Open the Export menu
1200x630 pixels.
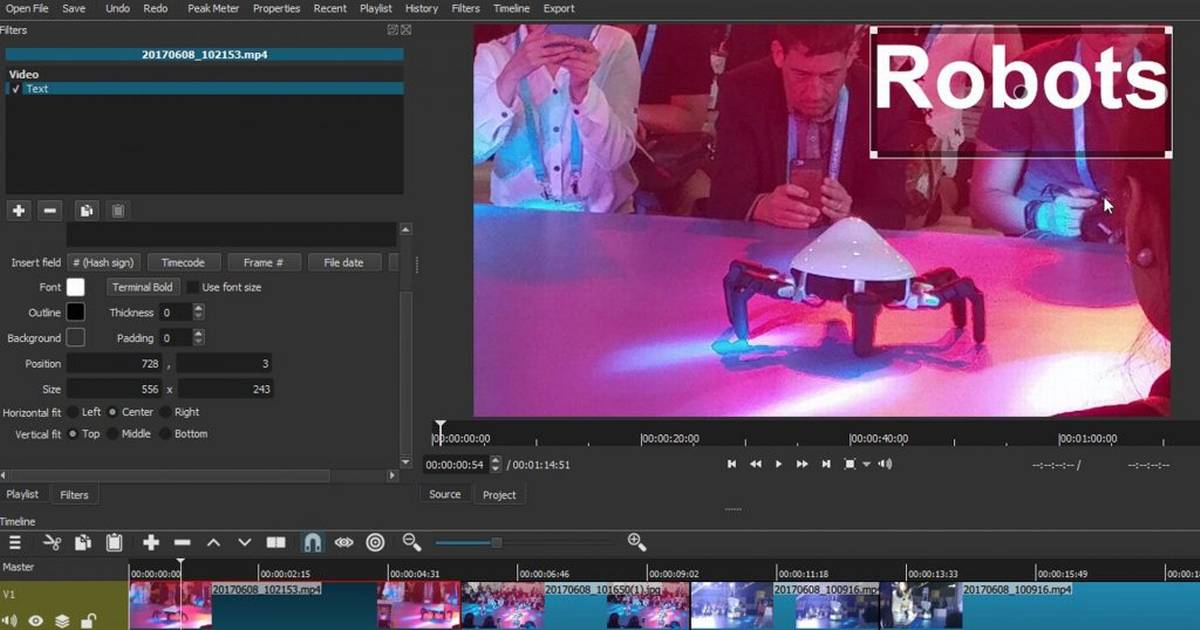558,8
